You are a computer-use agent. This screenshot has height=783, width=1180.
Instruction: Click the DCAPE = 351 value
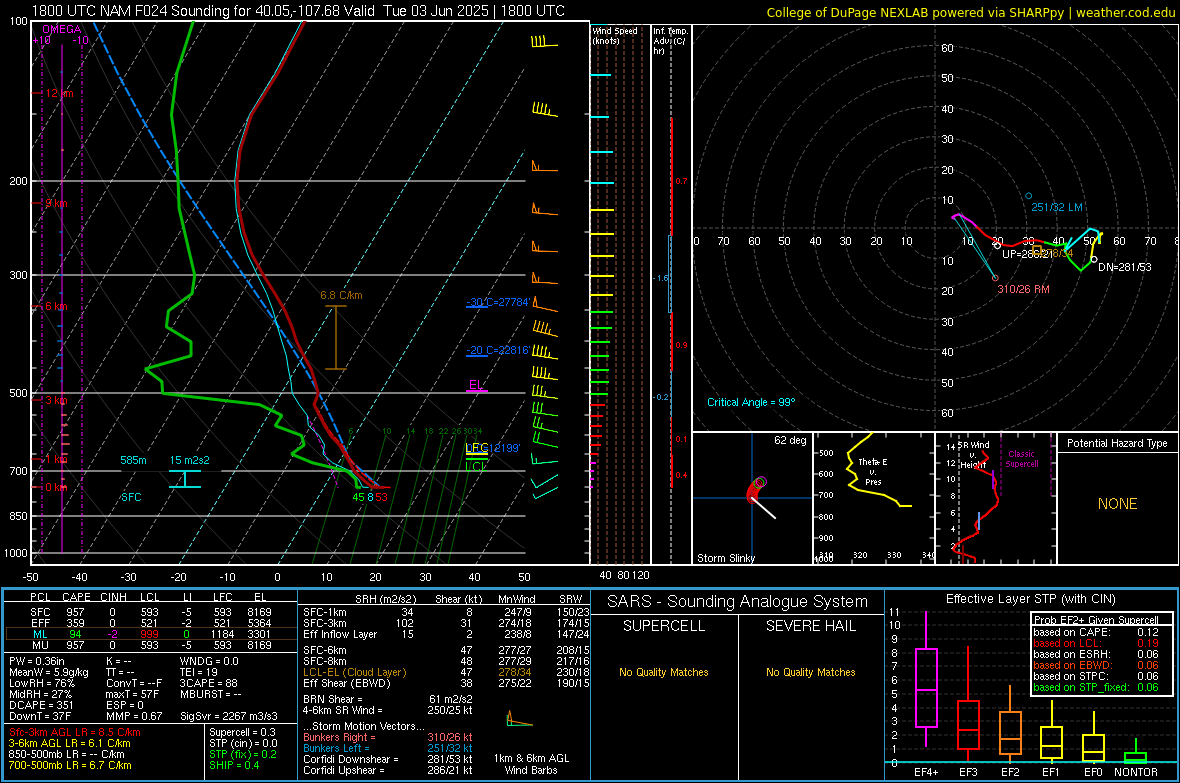point(41,705)
